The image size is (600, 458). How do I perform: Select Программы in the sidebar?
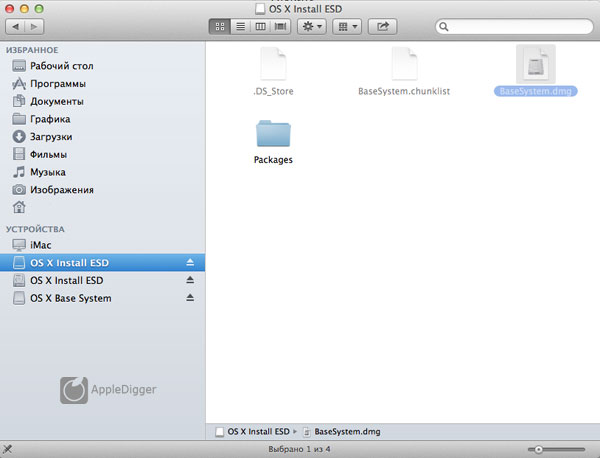(x=57, y=83)
